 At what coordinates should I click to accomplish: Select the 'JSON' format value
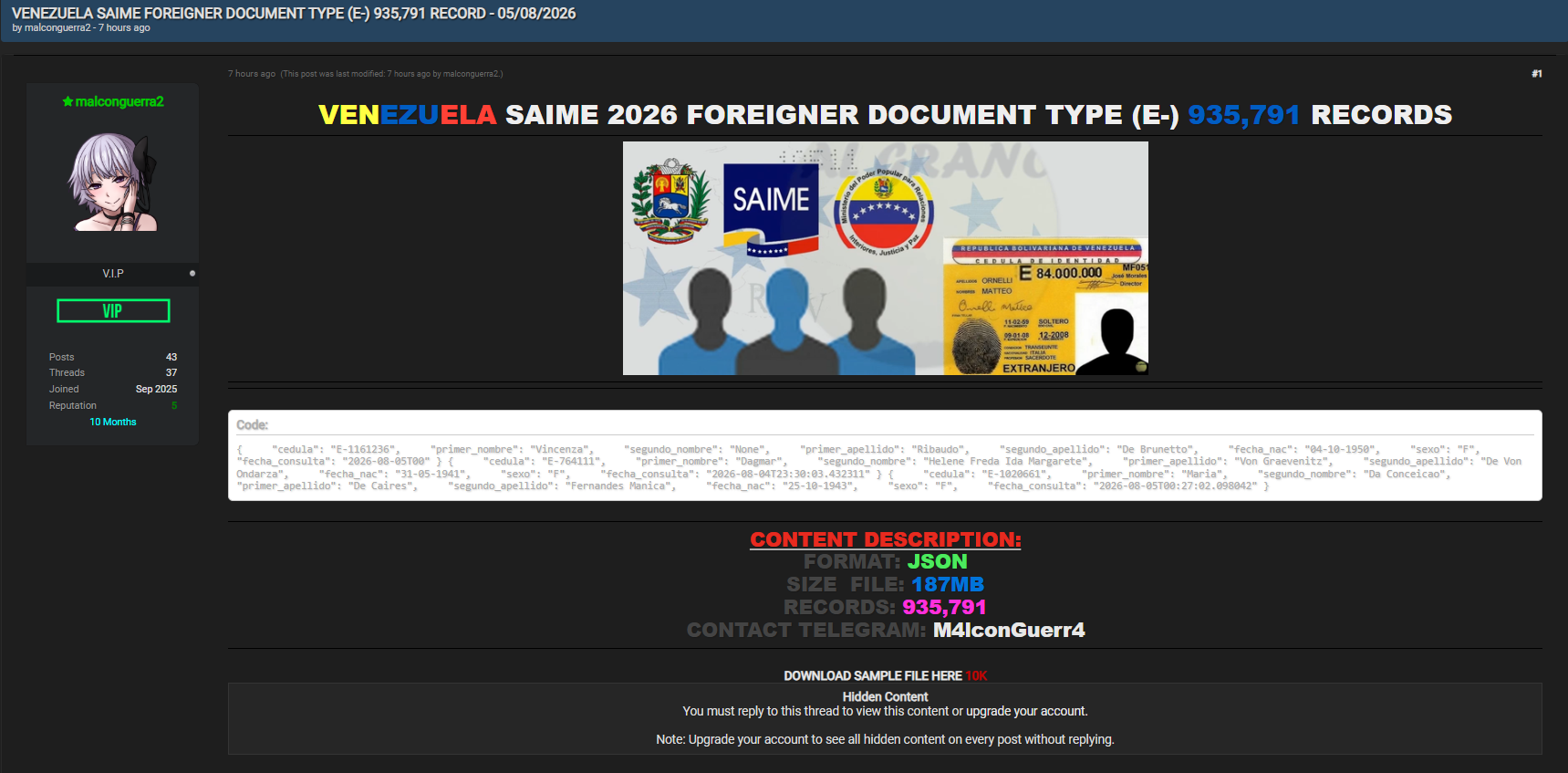coord(937,562)
